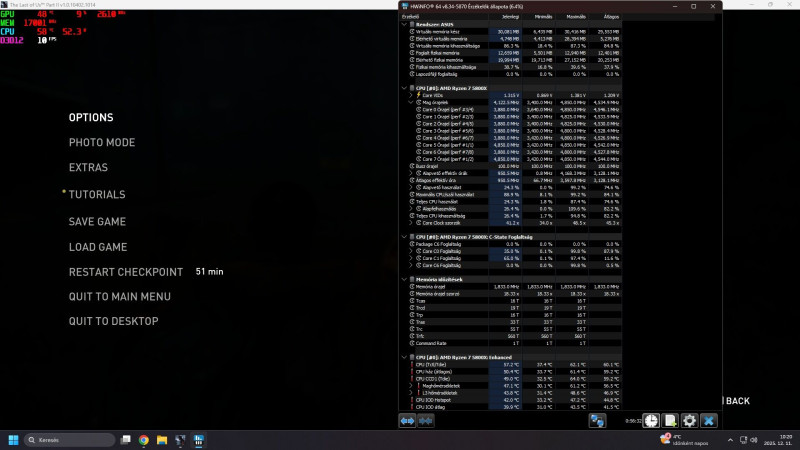
Task: Collapse C-State Foglaltság sensor group
Action: point(404,237)
